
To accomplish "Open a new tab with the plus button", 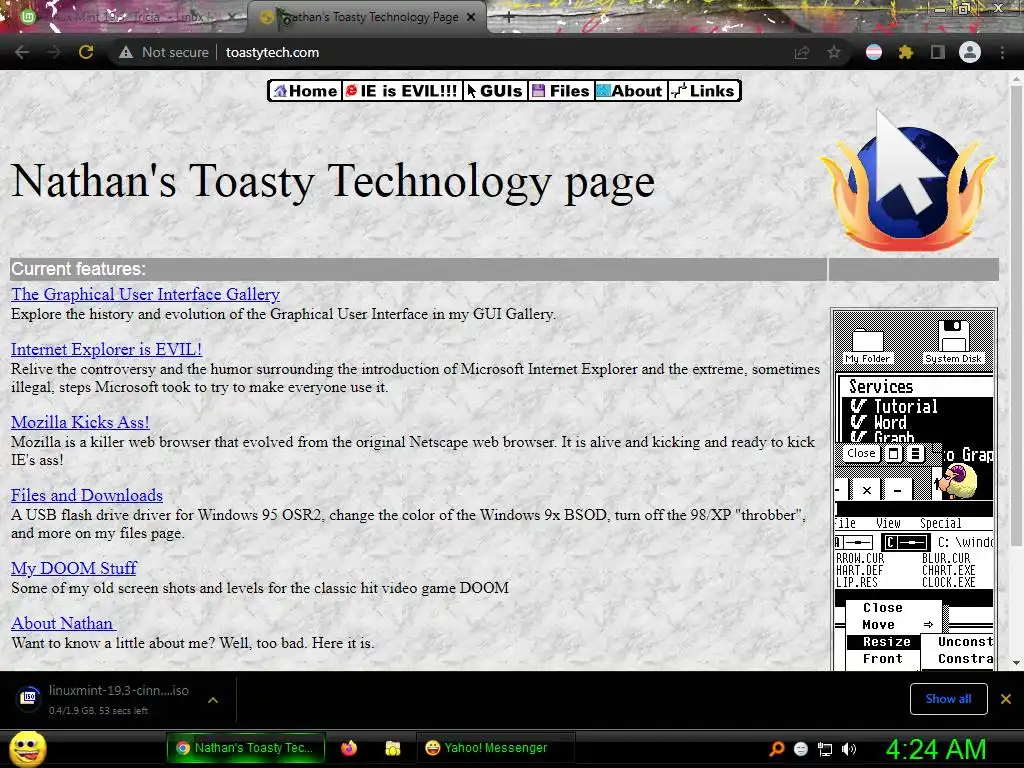I will 509,18.
